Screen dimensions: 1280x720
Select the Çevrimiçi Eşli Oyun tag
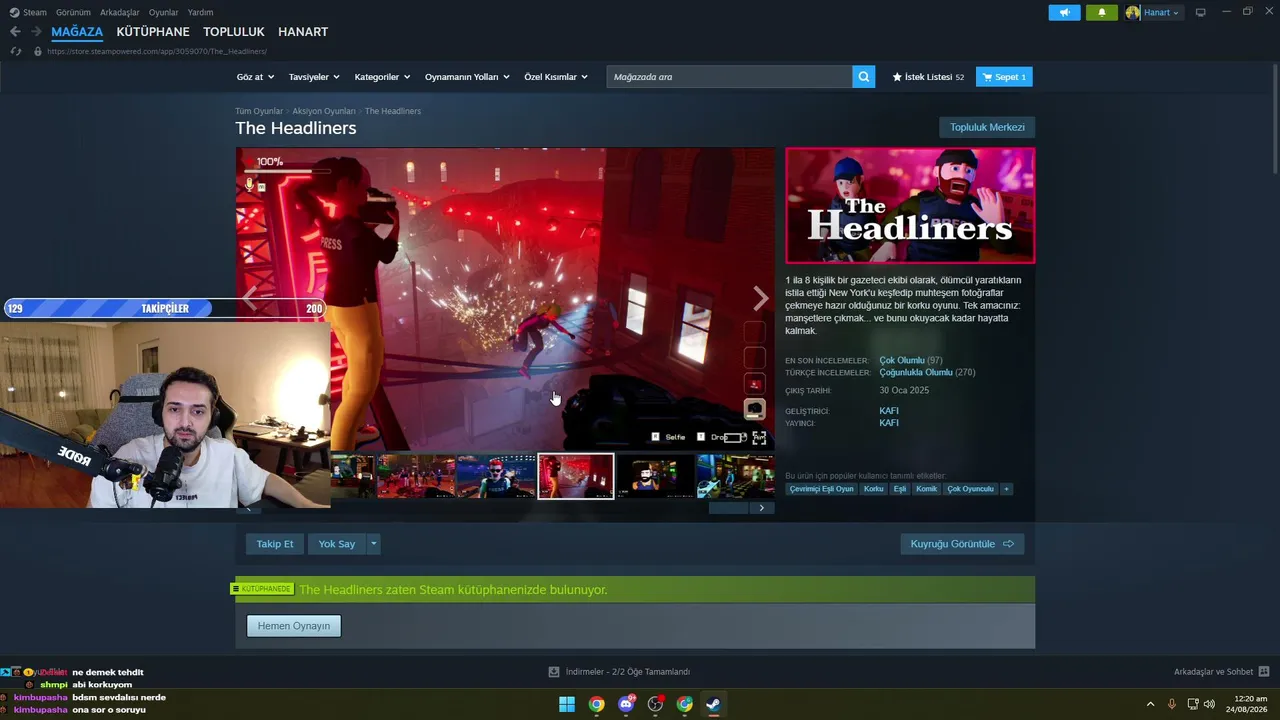[822, 489]
